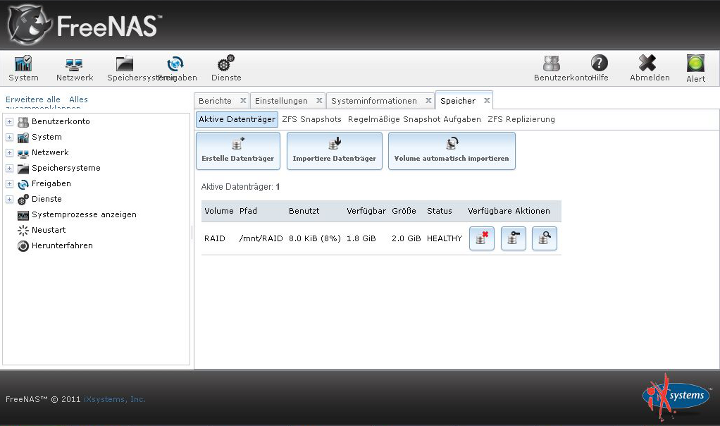
Task: Click the Größe column header
Action: 404,211
